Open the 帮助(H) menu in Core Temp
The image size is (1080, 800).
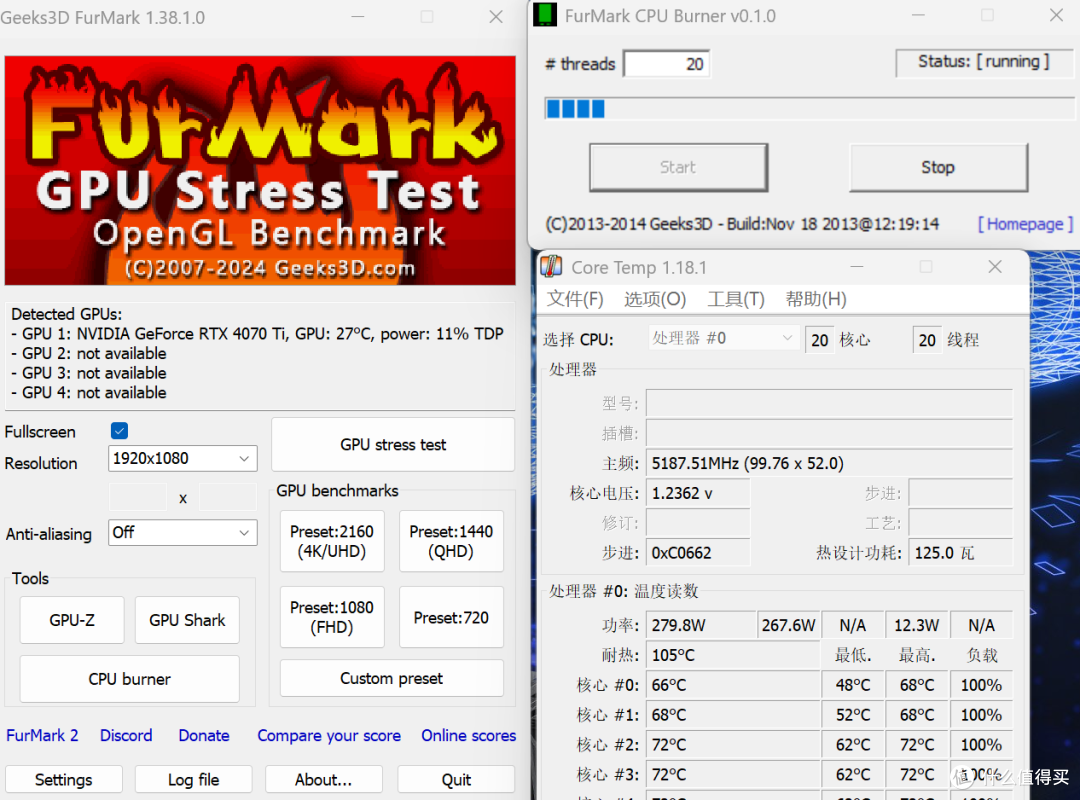tap(816, 299)
